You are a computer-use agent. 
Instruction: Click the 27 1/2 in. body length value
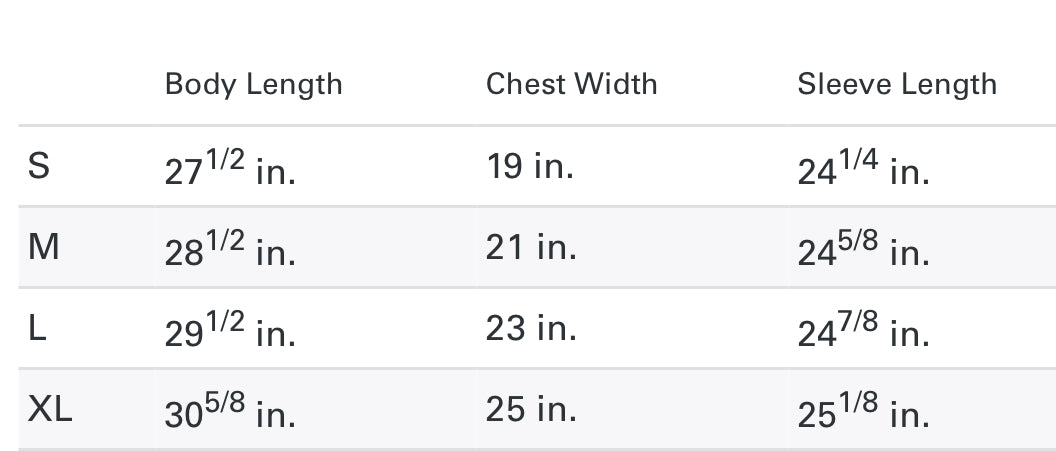(230, 168)
